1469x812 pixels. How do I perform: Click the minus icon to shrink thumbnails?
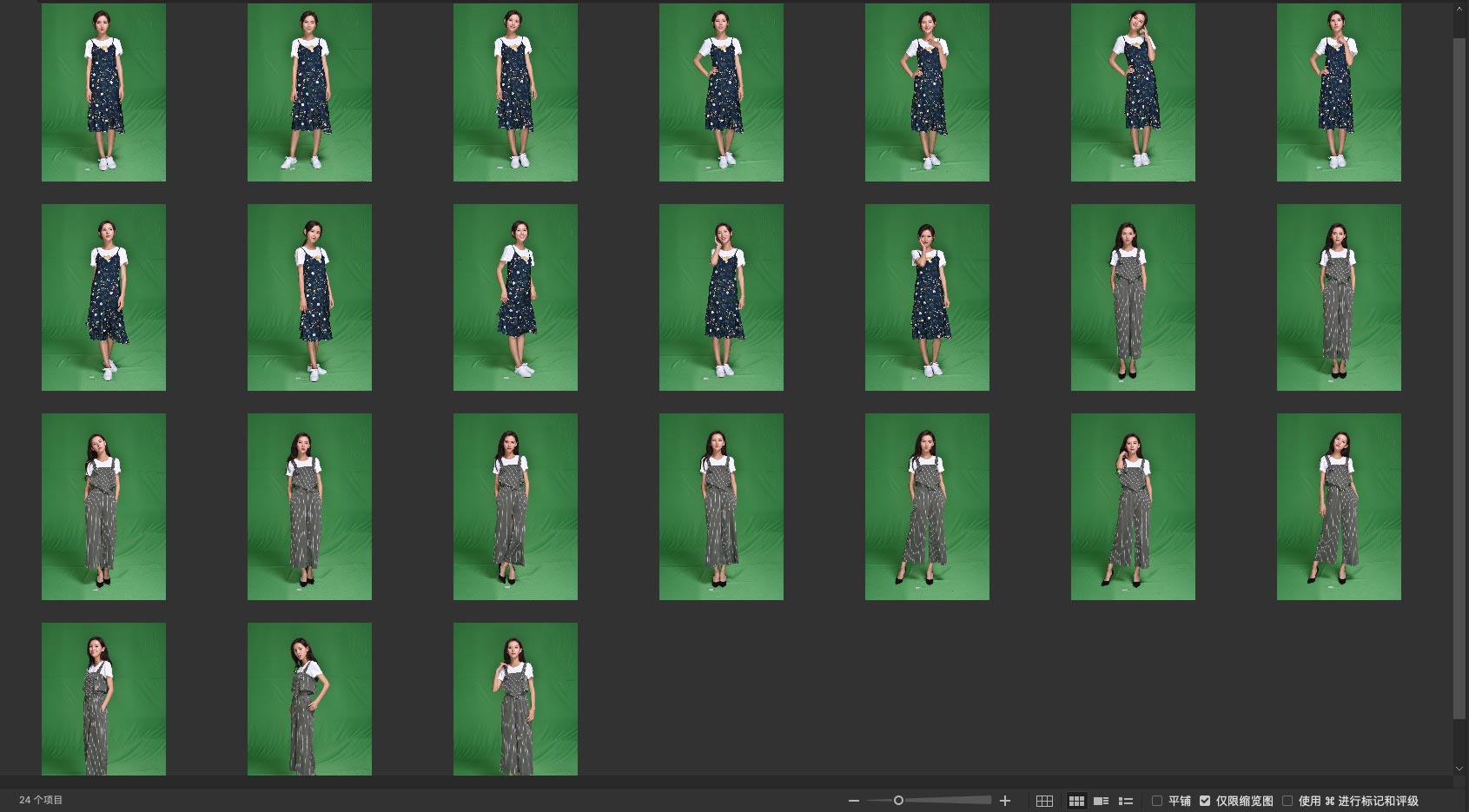coord(853,801)
